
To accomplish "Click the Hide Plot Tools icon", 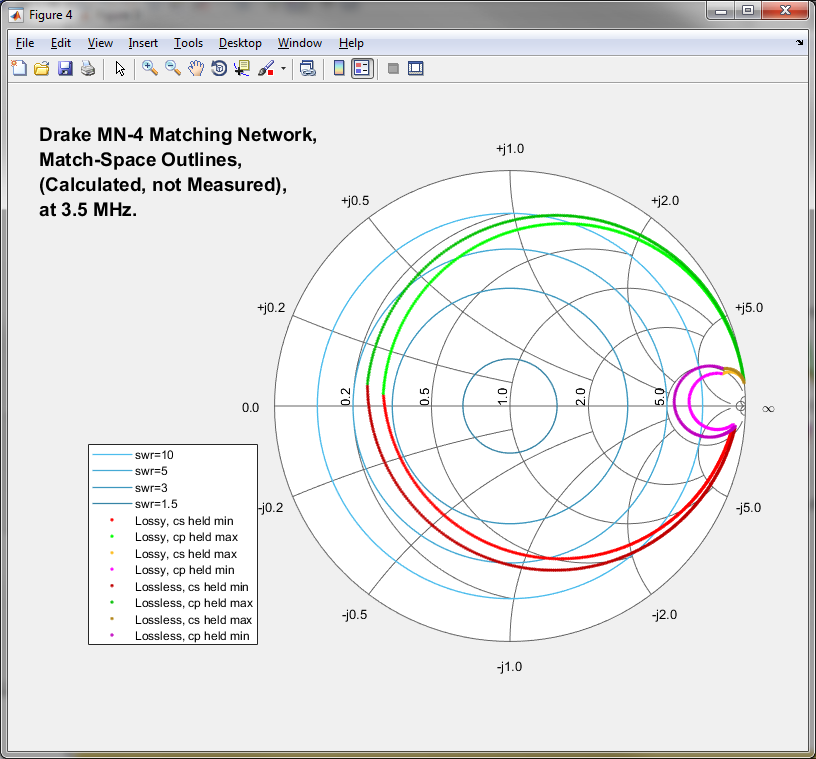I will 393,68.
